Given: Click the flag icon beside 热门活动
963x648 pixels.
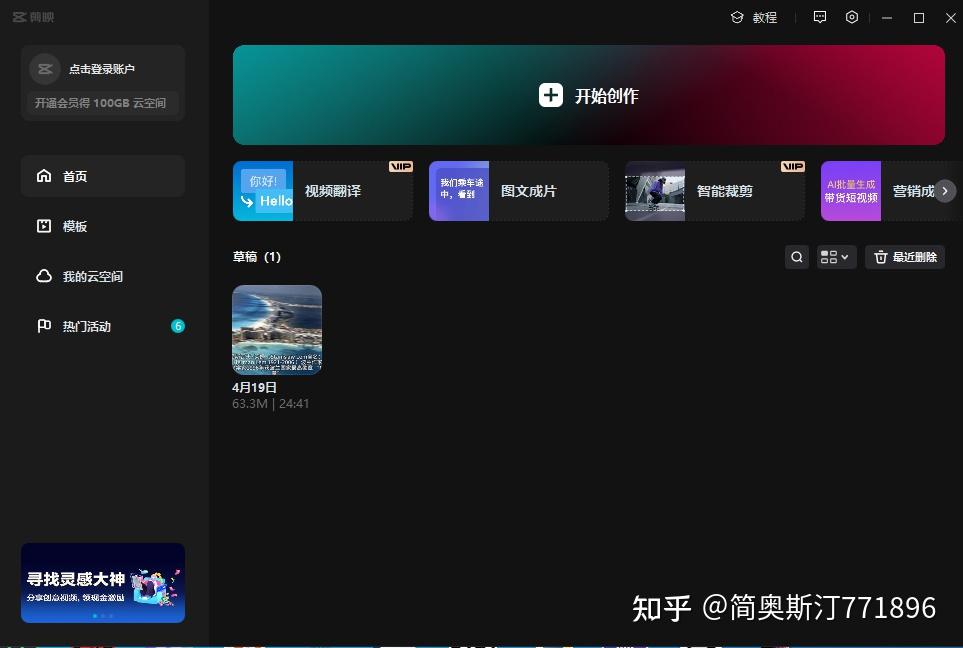Looking at the screenshot, I should click(x=44, y=326).
